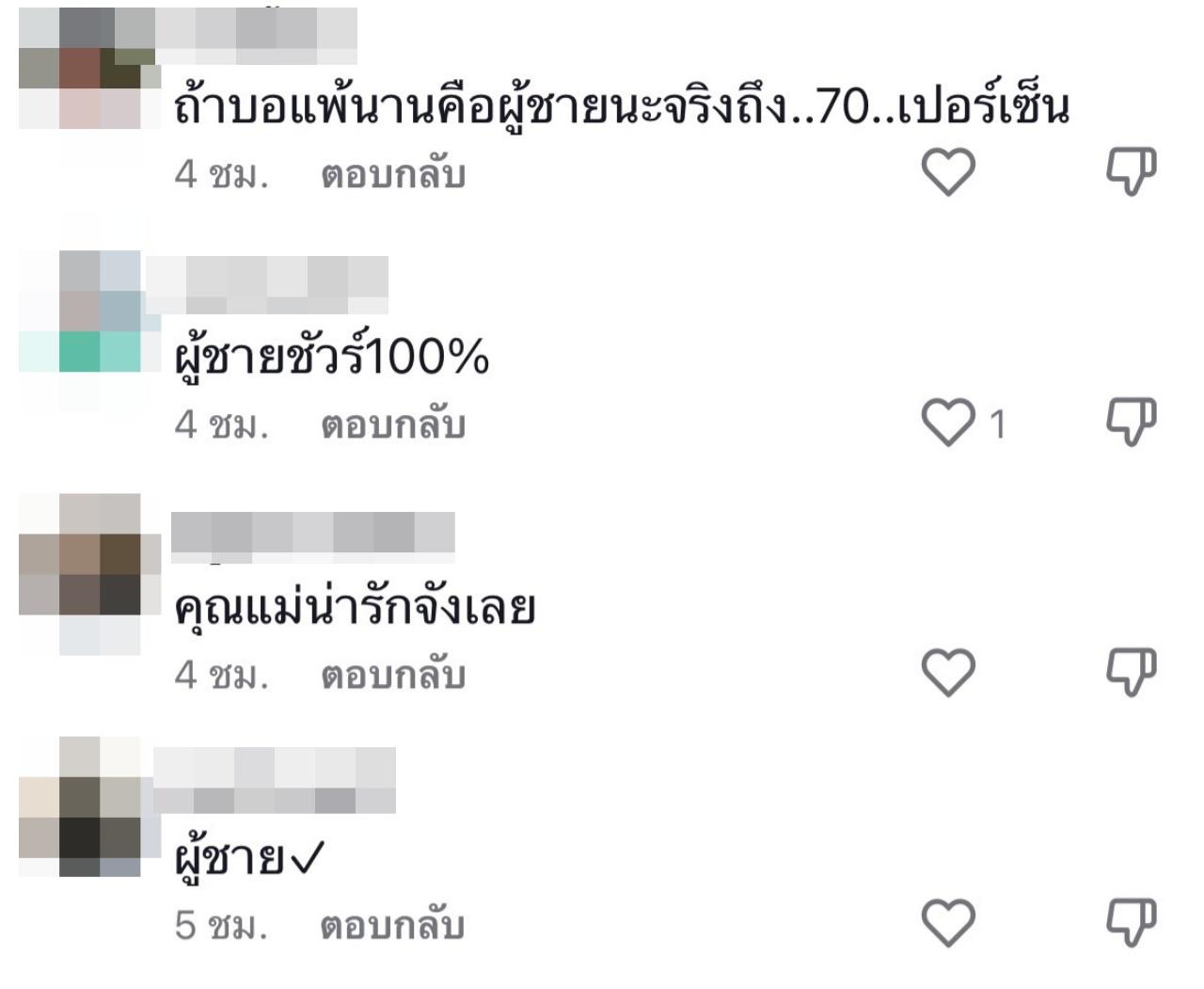This screenshot has height=989, width=1204.
Task: Like the ผู้ชายชัวร์100% comment
Action: (x=947, y=423)
